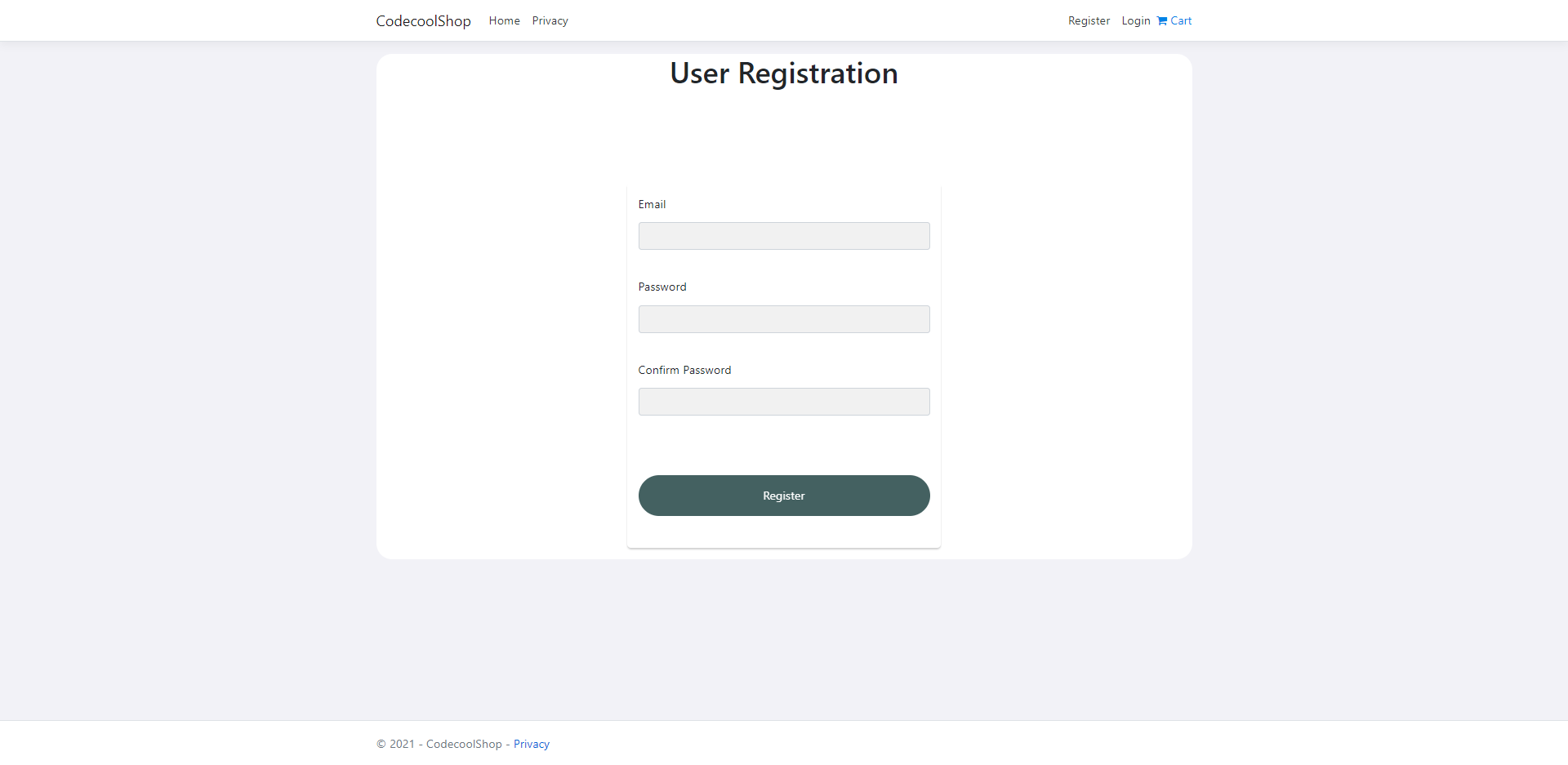This screenshot has height=765, width=1568.
Task: Click the User Registration heading
Action: pyautogui.click(x=783, y=73)
